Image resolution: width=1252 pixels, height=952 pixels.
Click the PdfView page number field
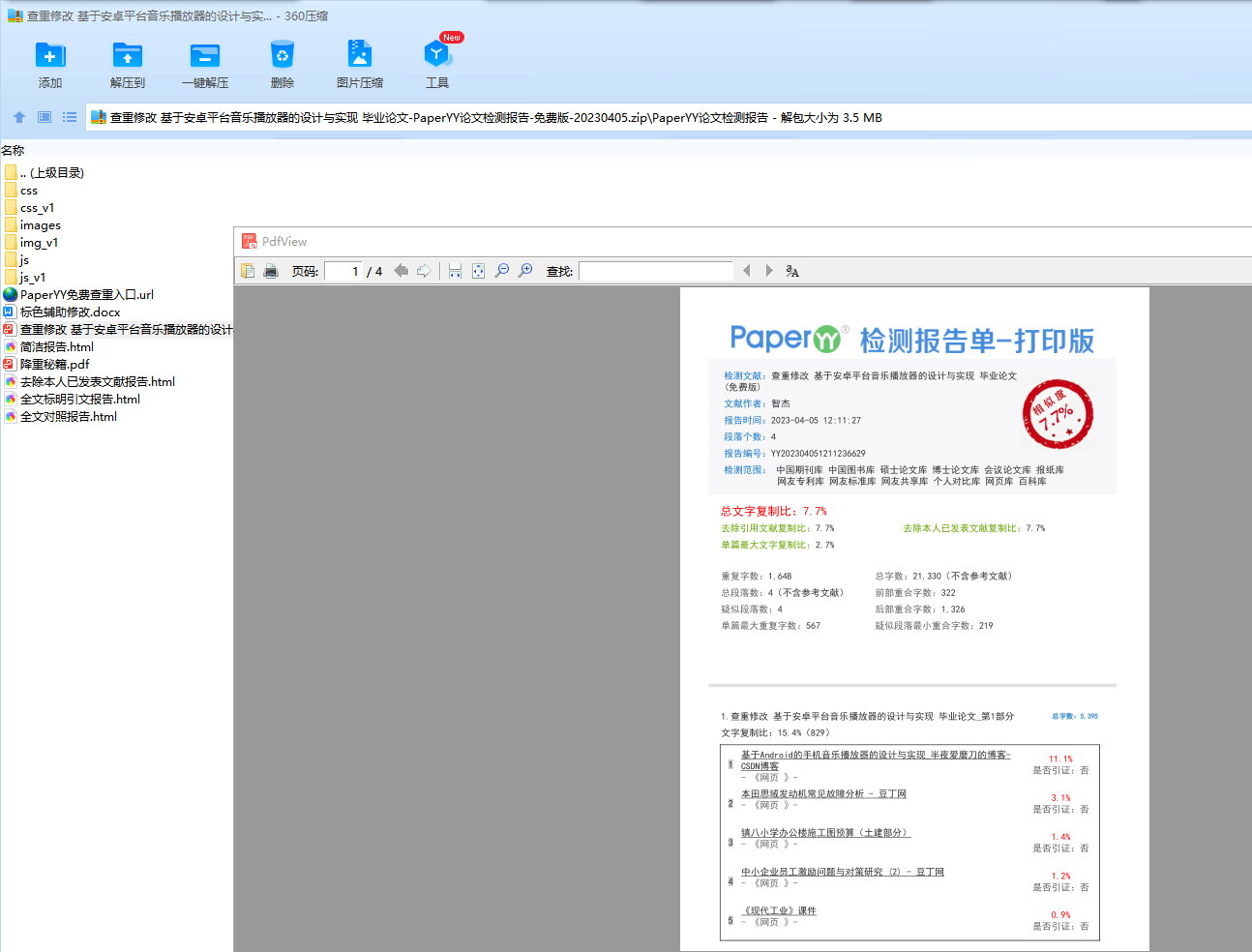(343, 271)
